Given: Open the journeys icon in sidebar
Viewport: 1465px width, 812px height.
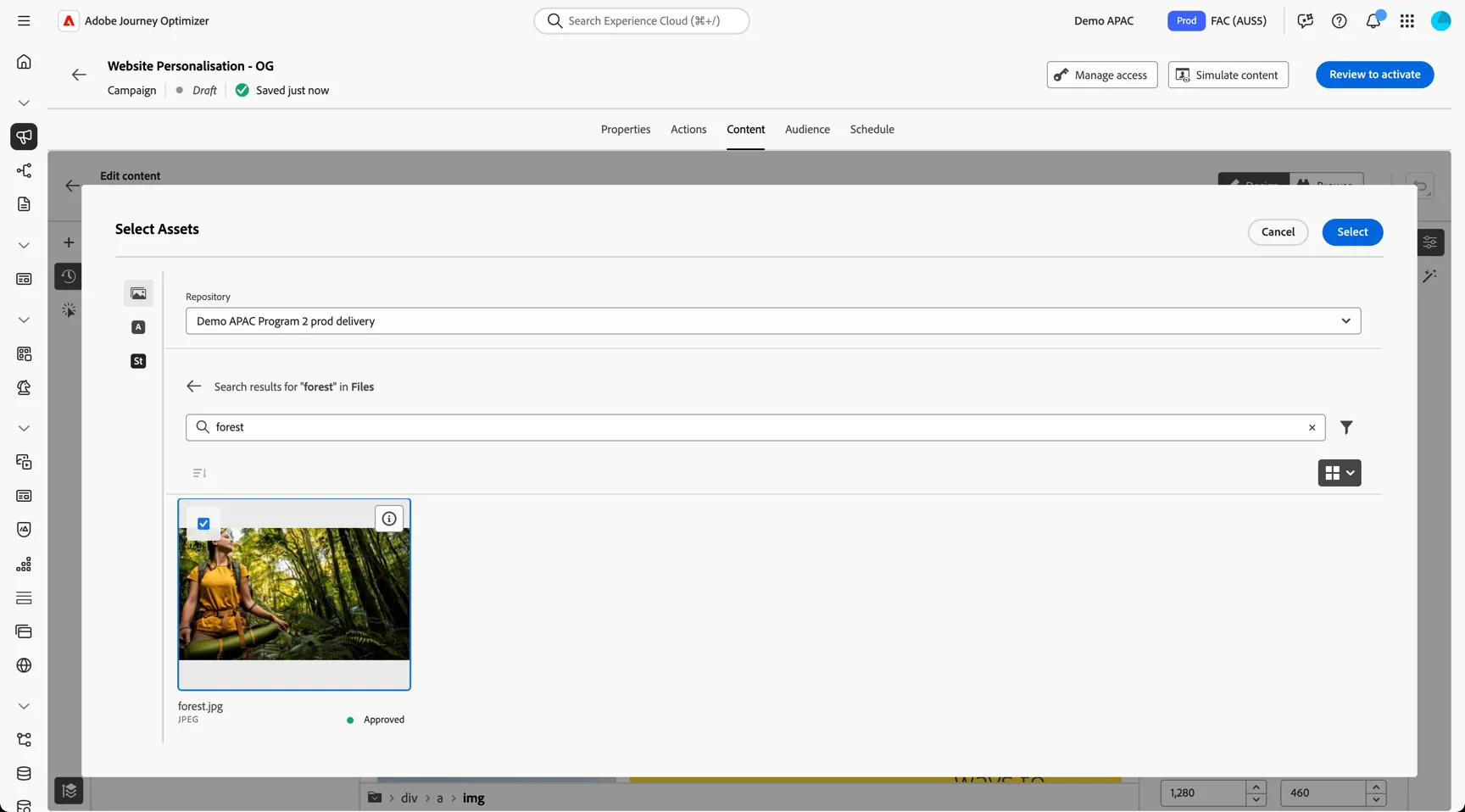Looking at the screenshot, I should pos(24,170).
